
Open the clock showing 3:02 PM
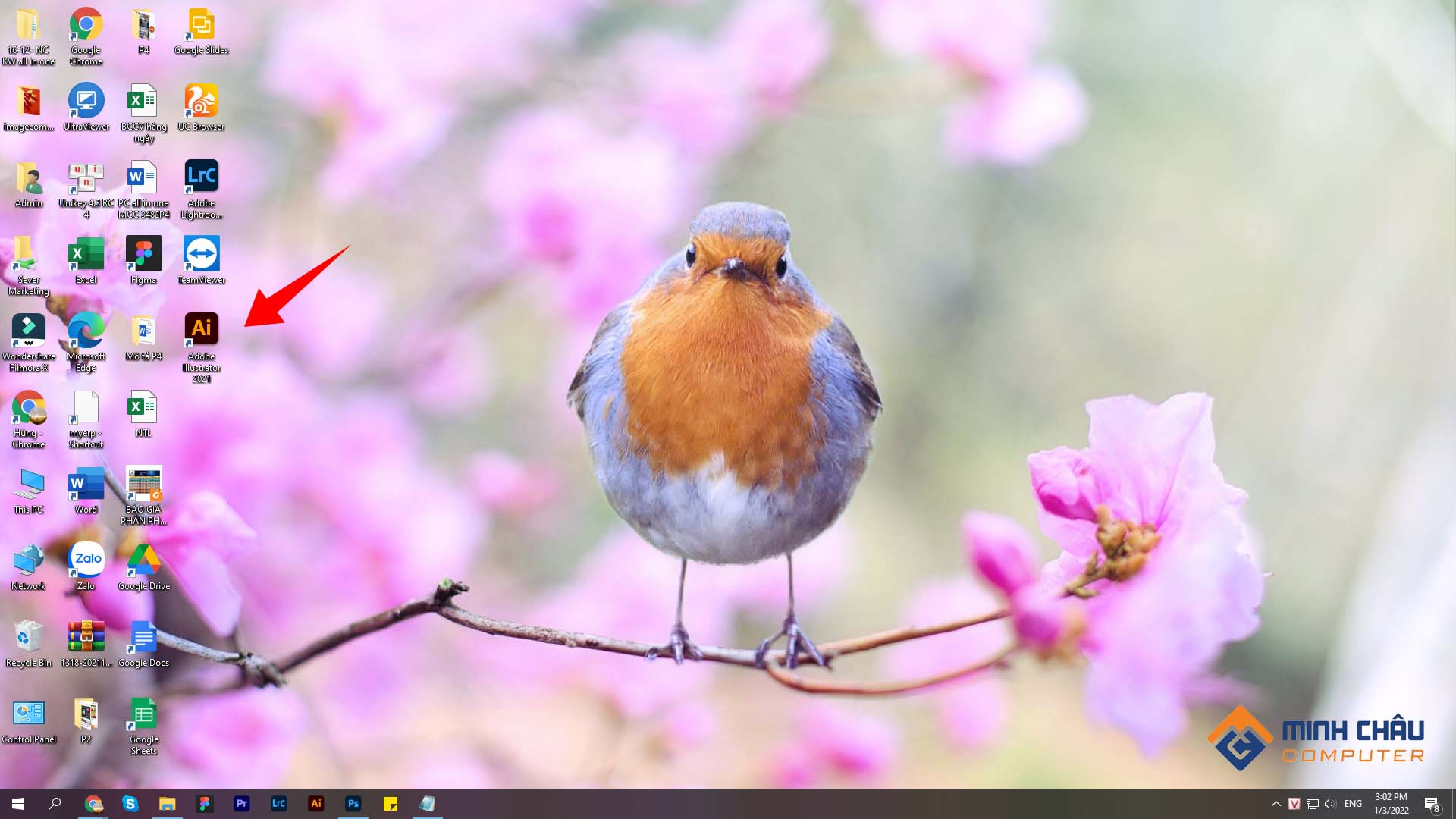point(1392,804)
